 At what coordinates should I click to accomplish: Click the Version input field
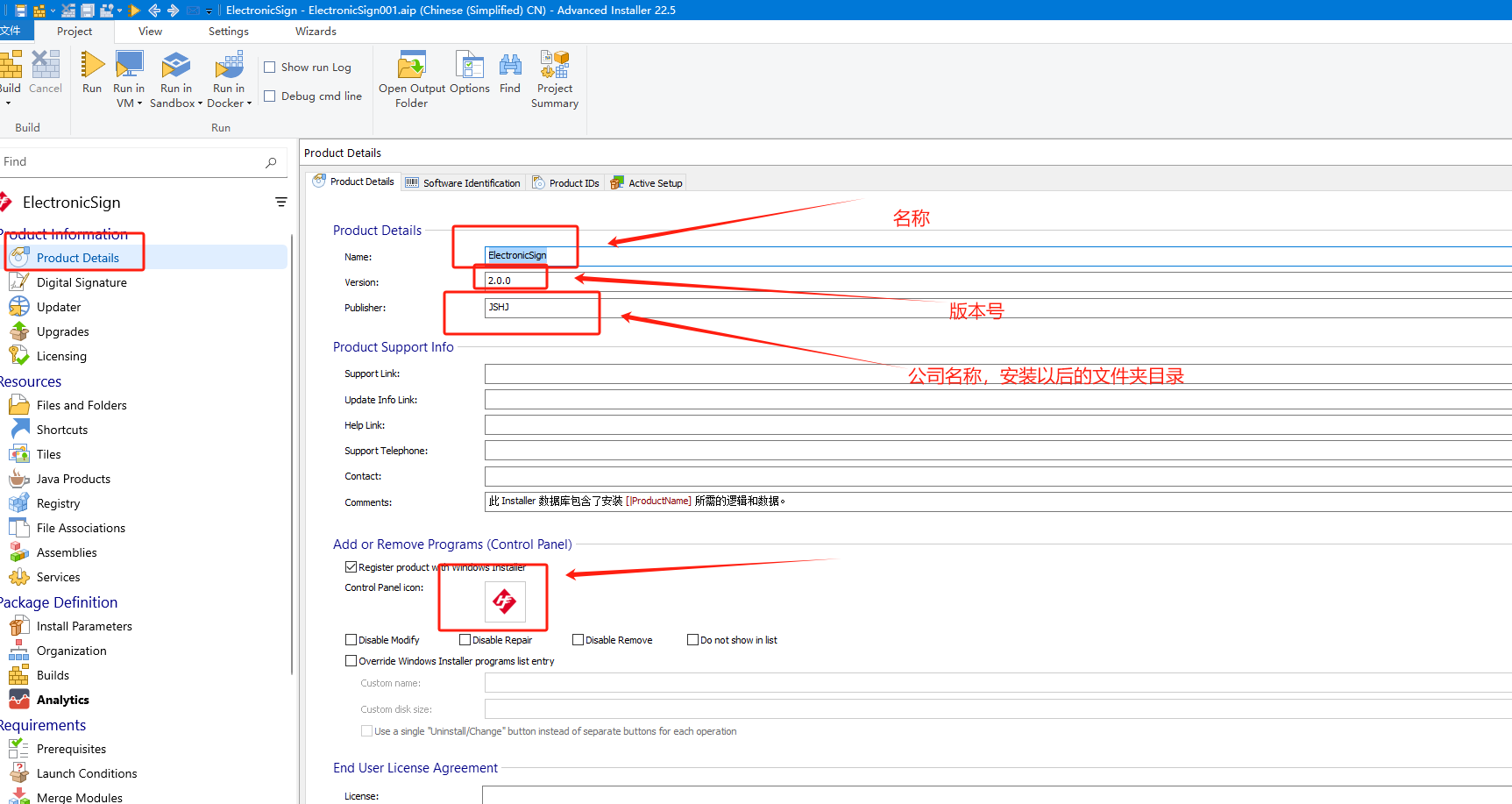(x=997, y=281)
